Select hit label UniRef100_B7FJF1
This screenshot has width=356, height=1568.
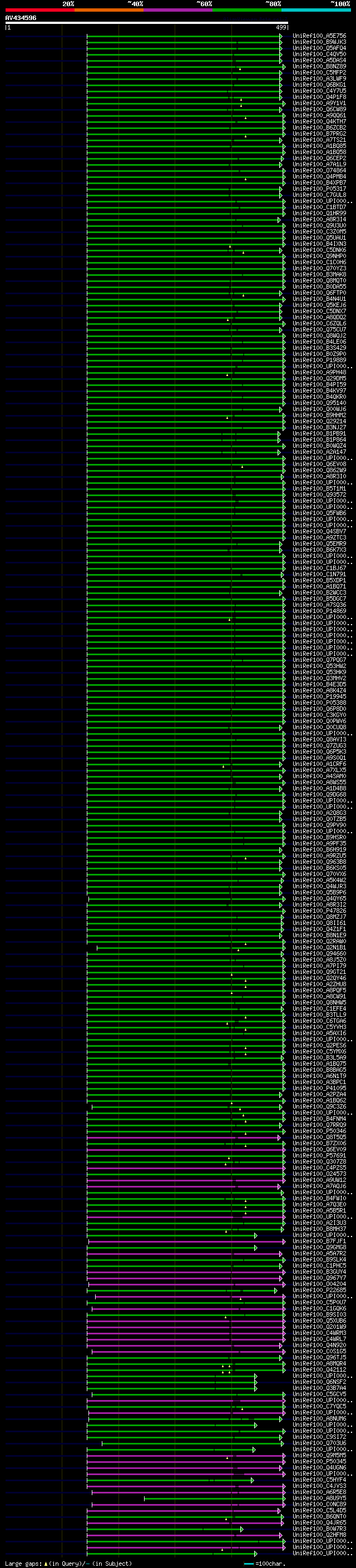[x=319, y=1241]
